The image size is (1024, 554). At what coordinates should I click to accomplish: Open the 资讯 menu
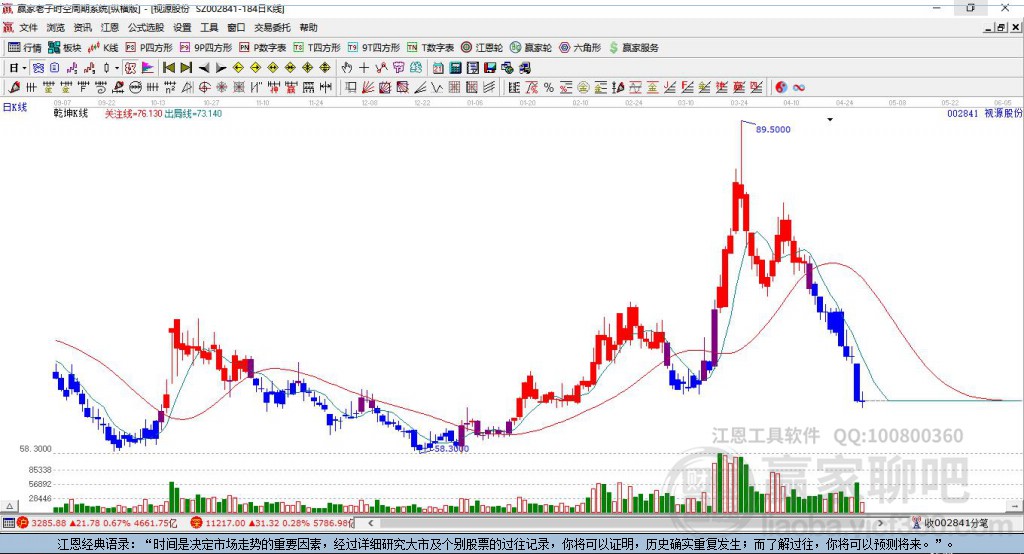click(82, 27)
